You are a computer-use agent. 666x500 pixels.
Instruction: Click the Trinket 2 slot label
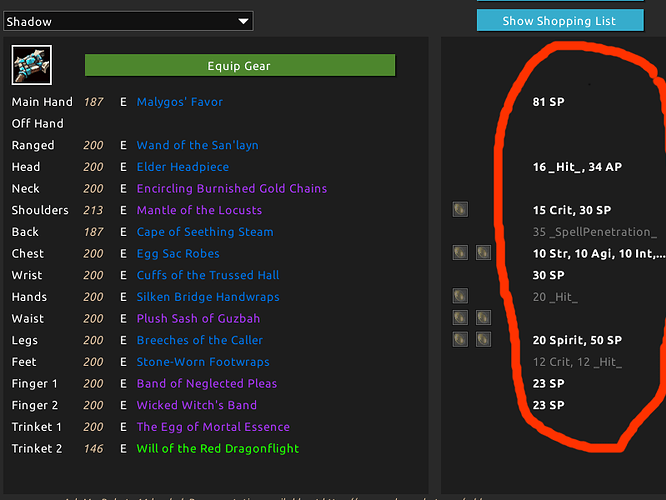(x=37, y=449)
